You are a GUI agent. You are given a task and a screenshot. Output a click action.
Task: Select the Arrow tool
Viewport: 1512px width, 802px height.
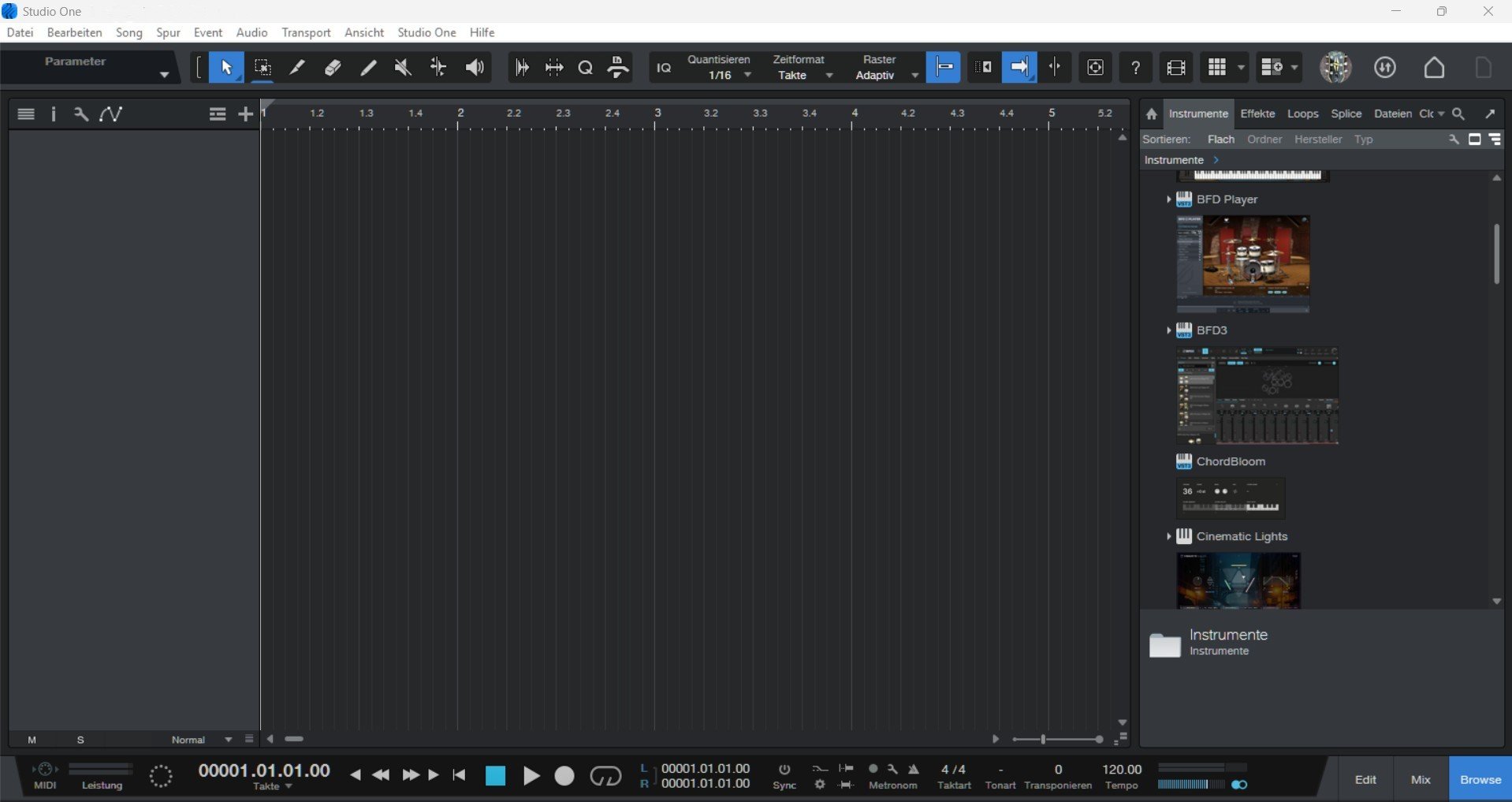coord(226,68)
